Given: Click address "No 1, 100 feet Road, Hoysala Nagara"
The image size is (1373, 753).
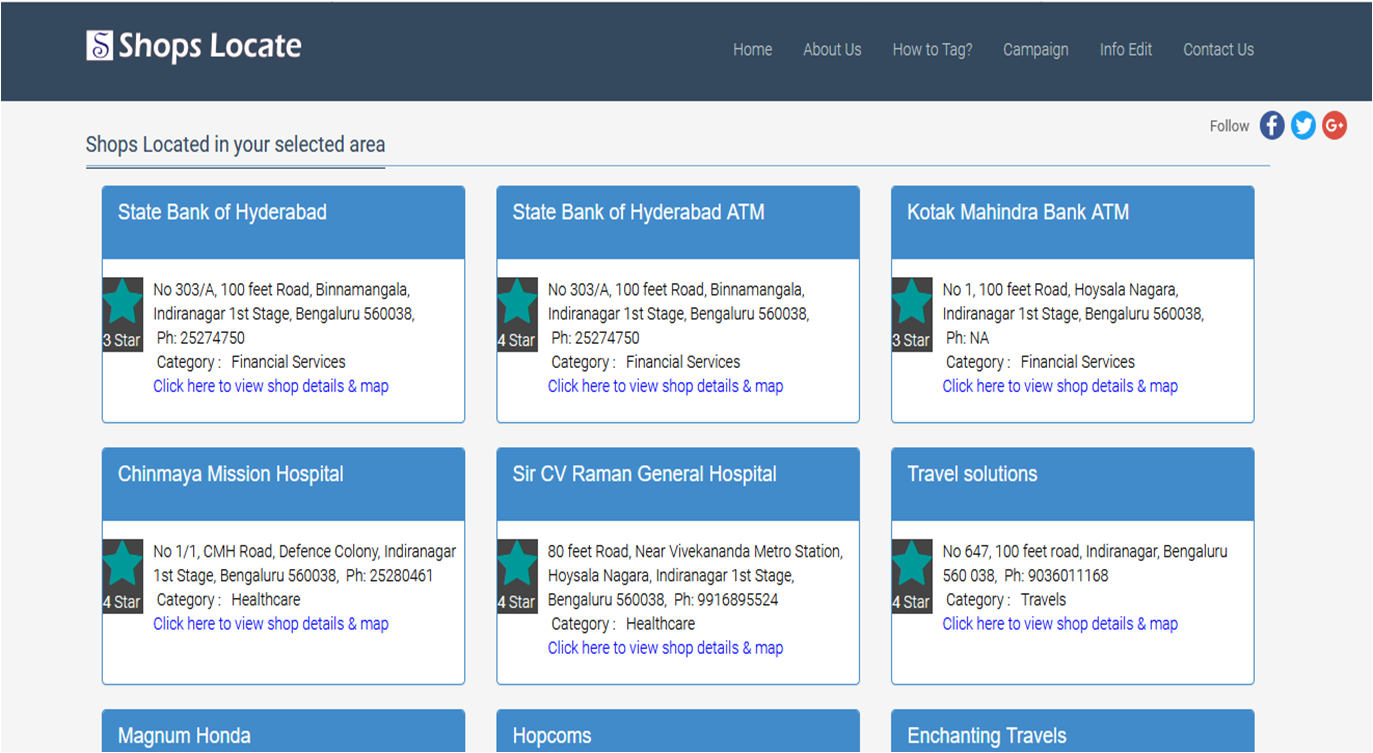Looking at the screenshot, I should pos(1060,290).
